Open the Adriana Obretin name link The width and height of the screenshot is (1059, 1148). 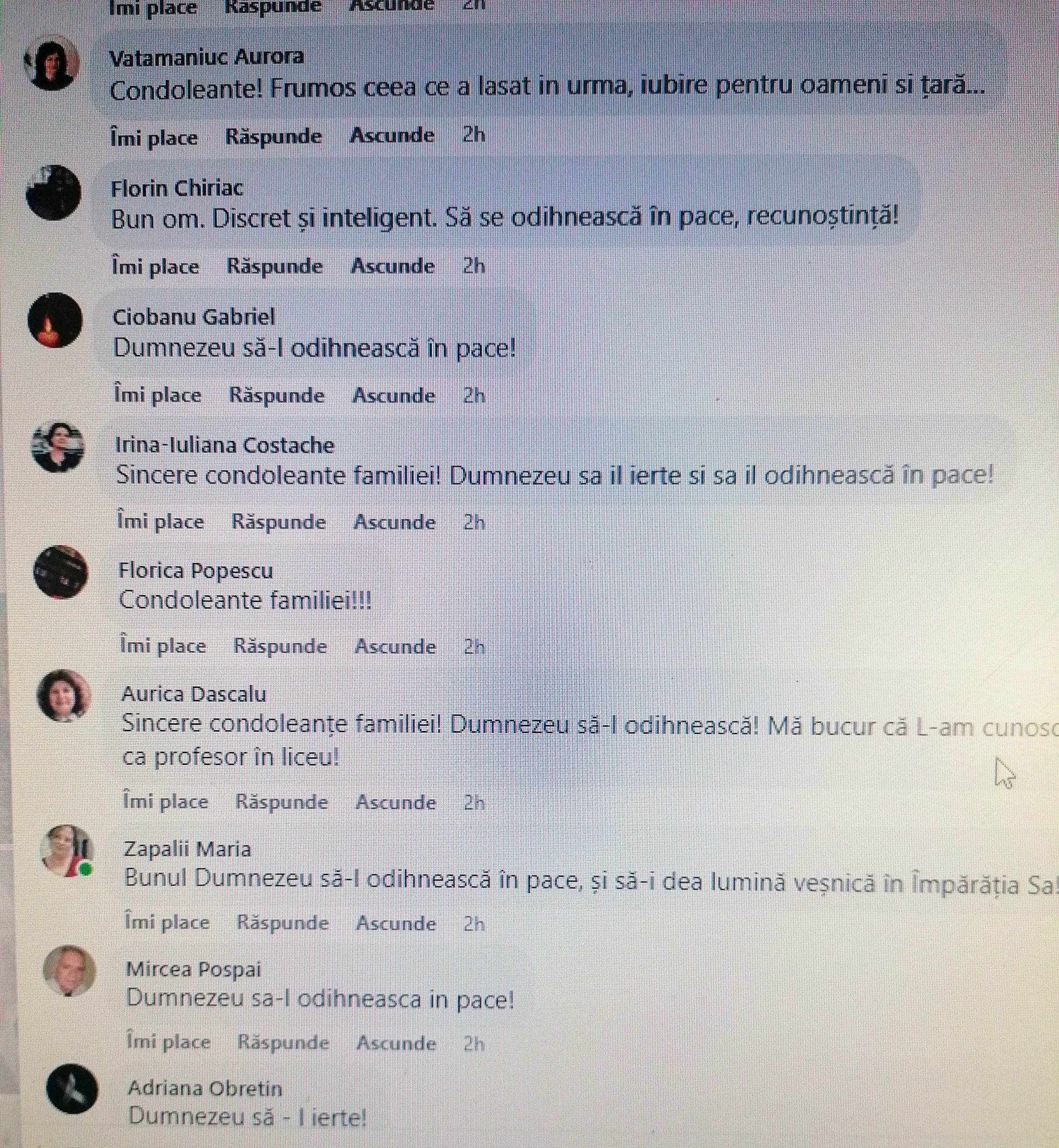click(205, 1088)
